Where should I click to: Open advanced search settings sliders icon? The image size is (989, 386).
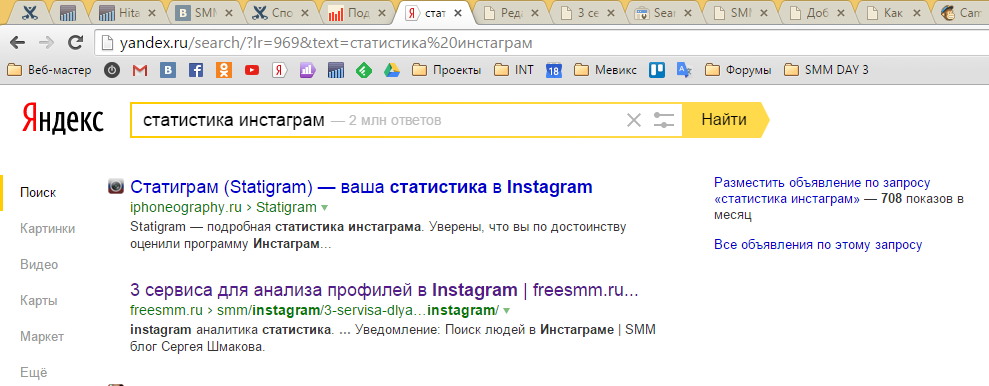[x=664, y=120]
